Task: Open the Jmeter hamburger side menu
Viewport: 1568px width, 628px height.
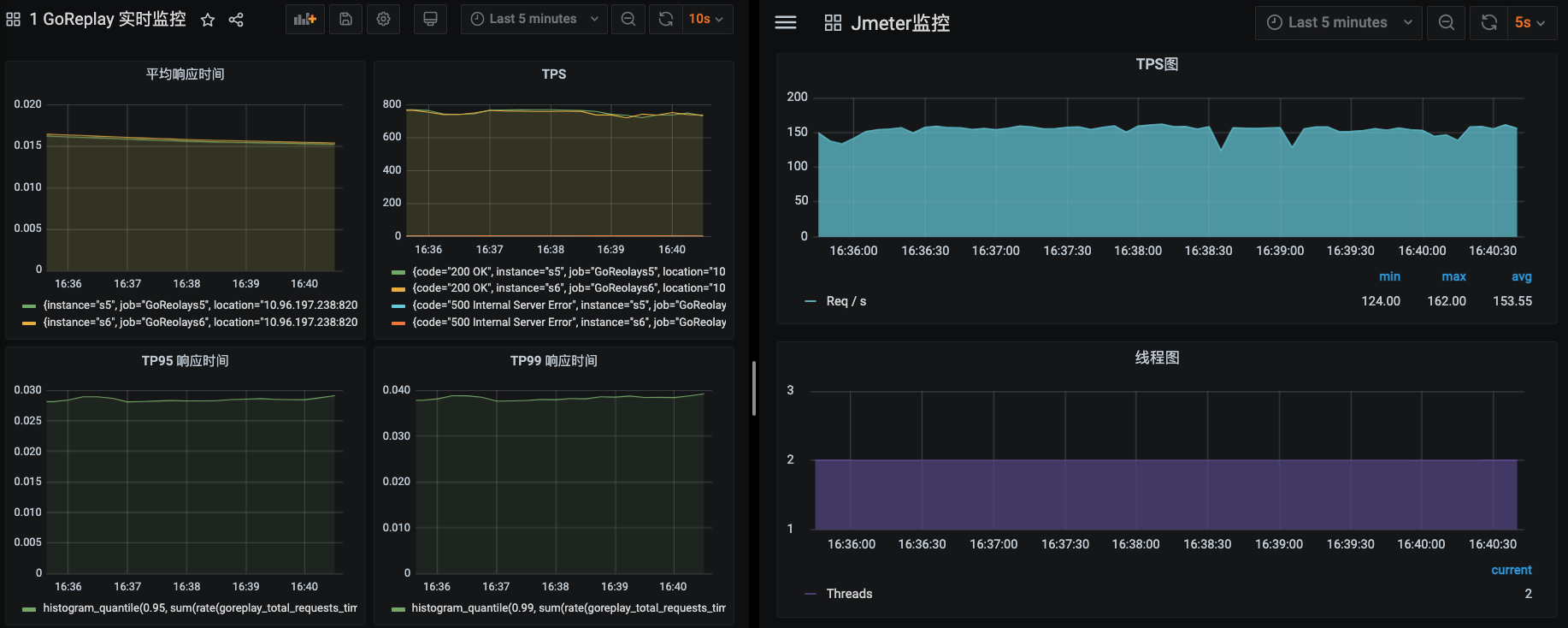Action: pos(786,23)
